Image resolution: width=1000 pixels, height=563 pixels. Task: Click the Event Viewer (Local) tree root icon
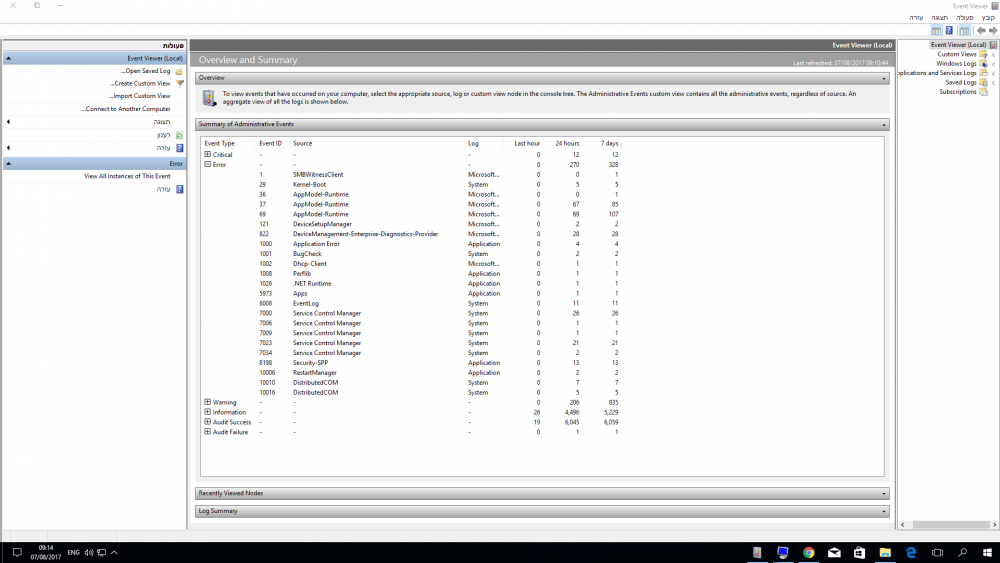point(994,45)
